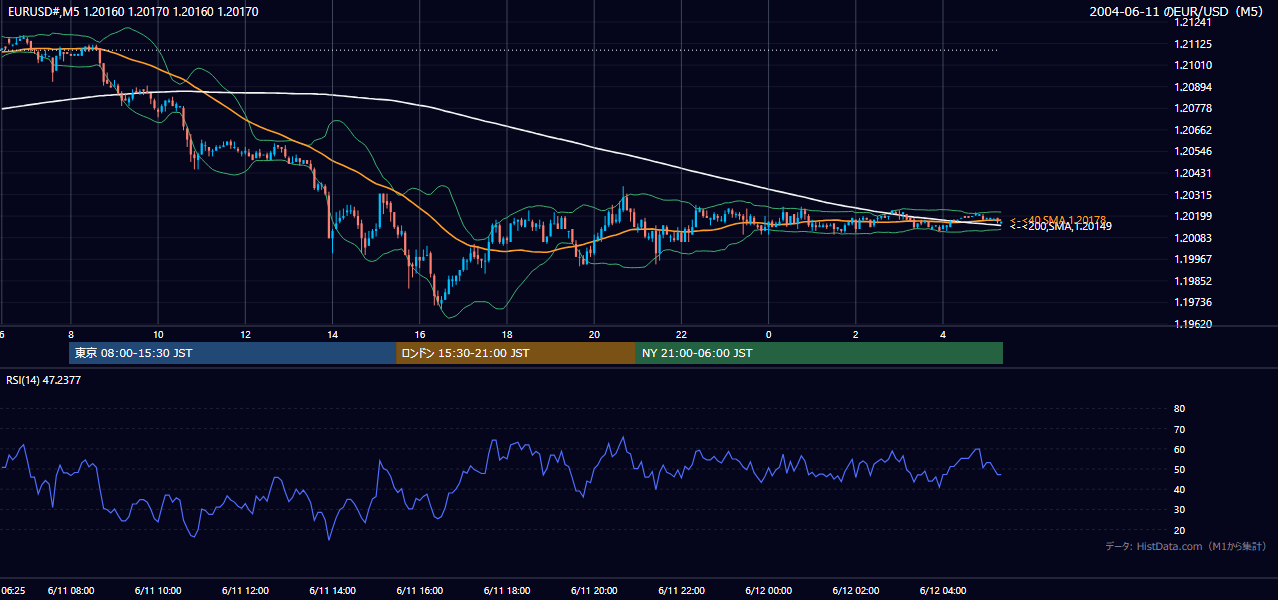Click price scale value 1.21010
This screenshot has height=600, width=1278.
[x=1193, y=65]
